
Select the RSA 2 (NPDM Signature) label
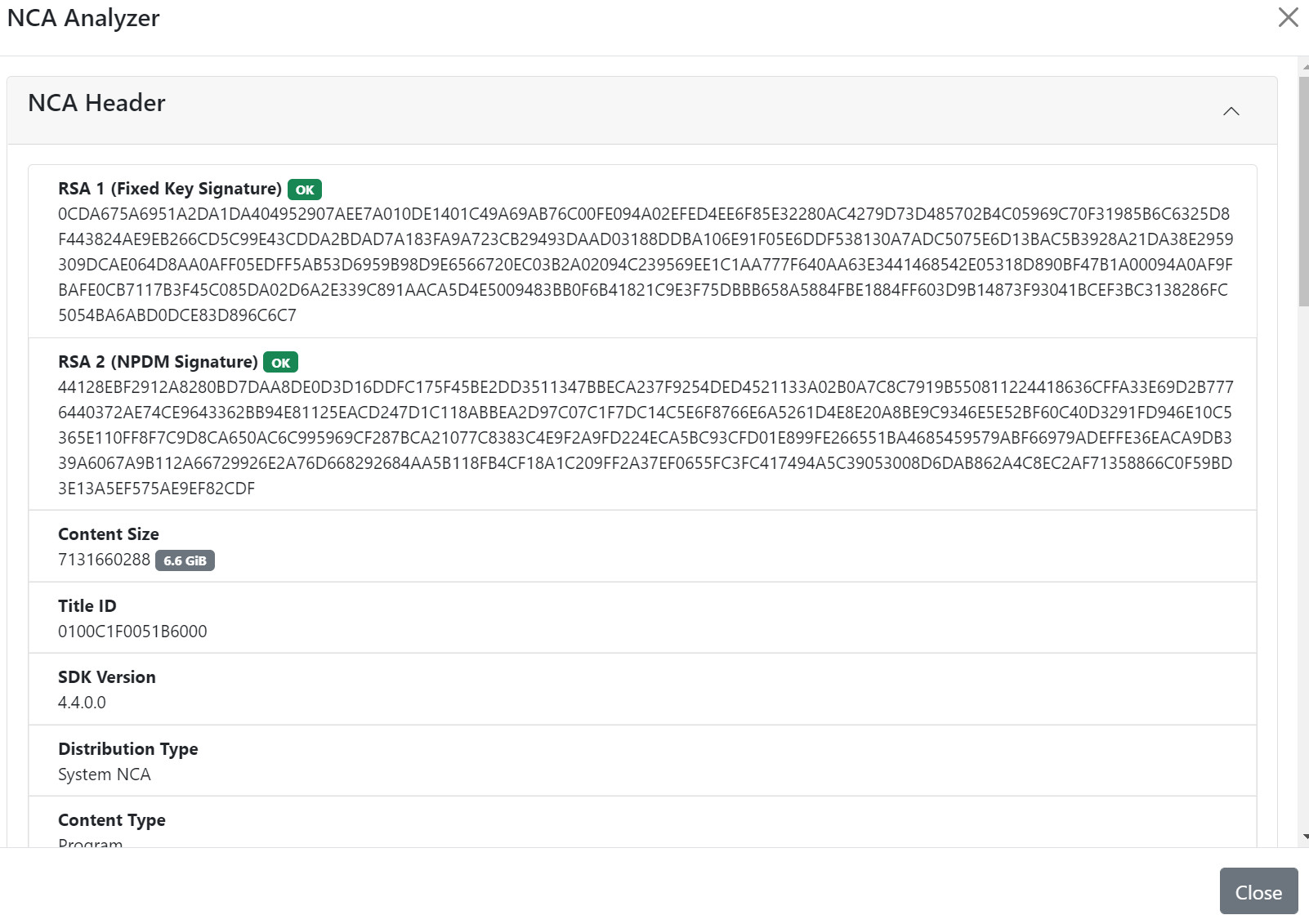point(158,362)
